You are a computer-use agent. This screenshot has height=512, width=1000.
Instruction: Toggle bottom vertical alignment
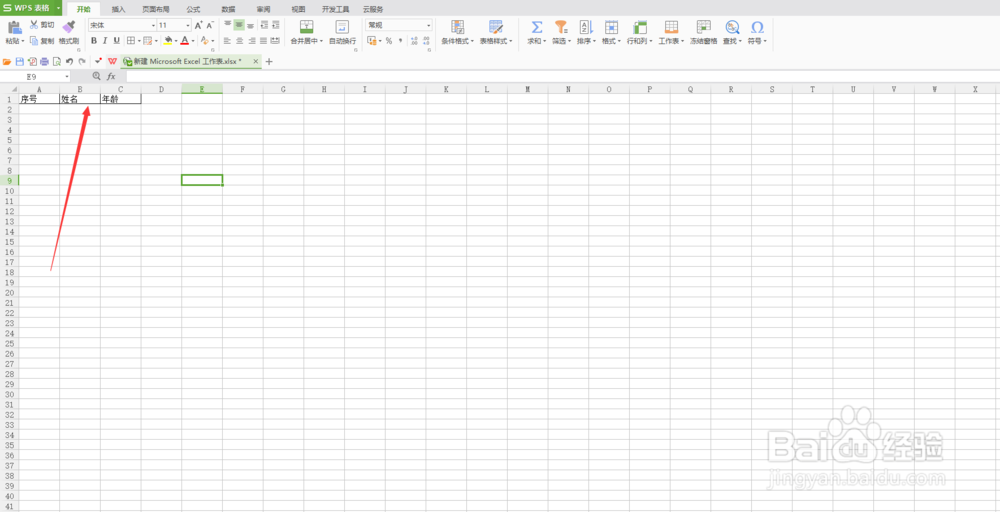[250, 25]
